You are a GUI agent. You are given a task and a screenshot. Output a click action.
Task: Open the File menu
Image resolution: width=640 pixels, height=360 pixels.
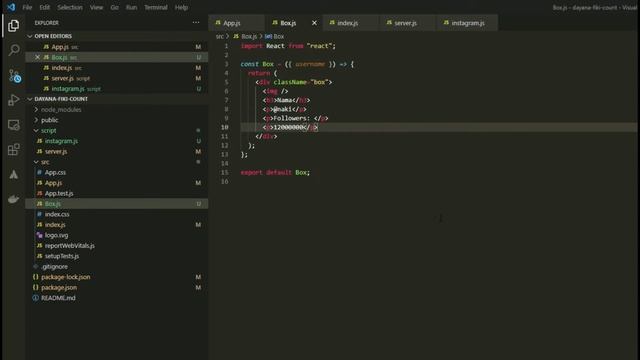click(x=27, y=7)
